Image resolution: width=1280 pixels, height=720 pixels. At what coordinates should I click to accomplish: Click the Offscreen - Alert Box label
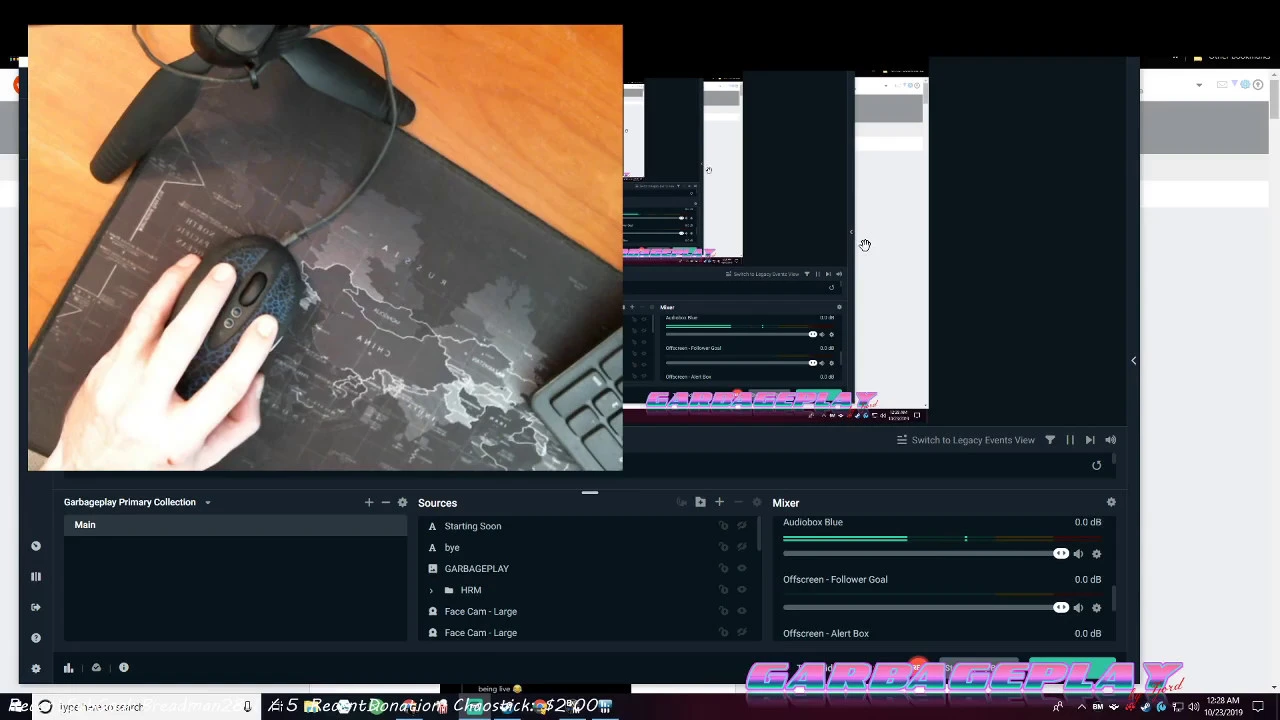(x=826, y=633)
